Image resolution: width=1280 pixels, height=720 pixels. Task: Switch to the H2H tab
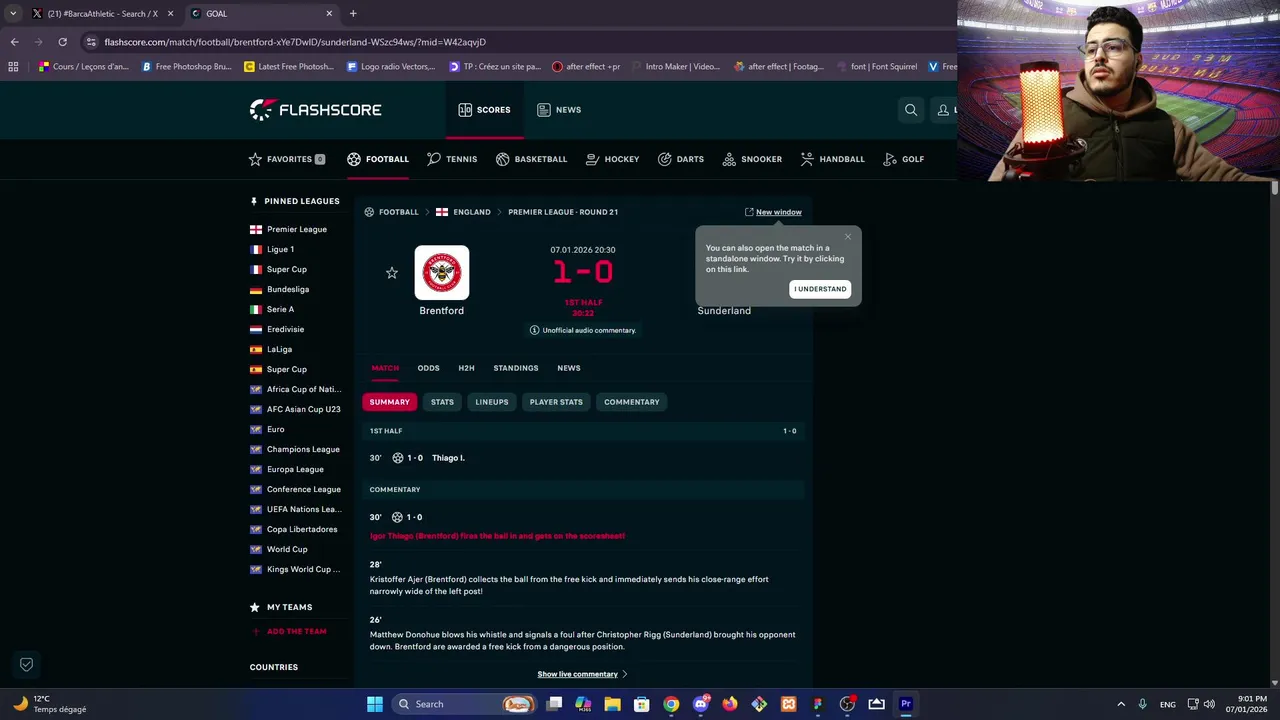(466, 368)
